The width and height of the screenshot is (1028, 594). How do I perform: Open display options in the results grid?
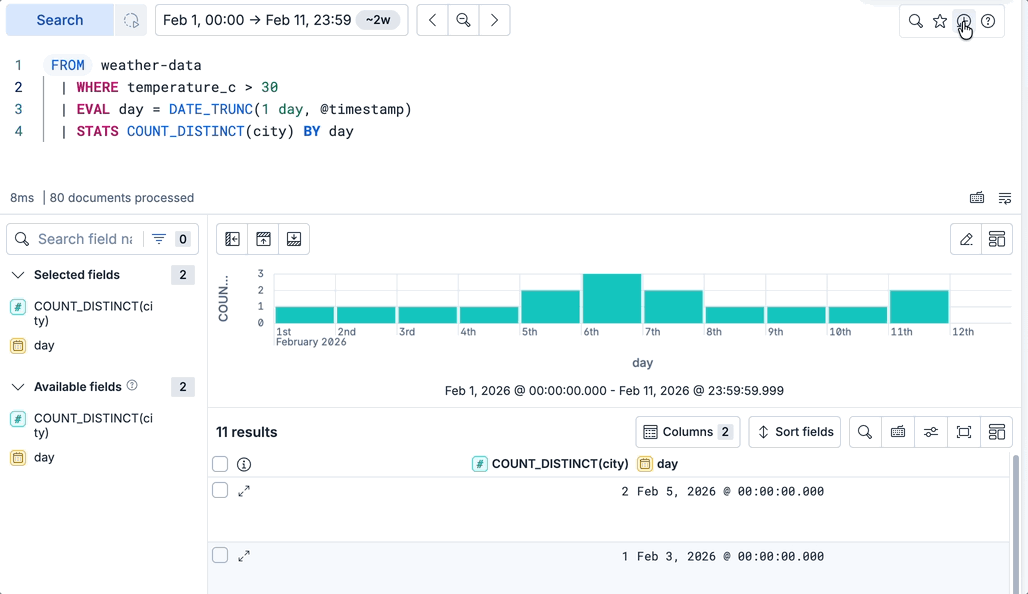[930, 431]
